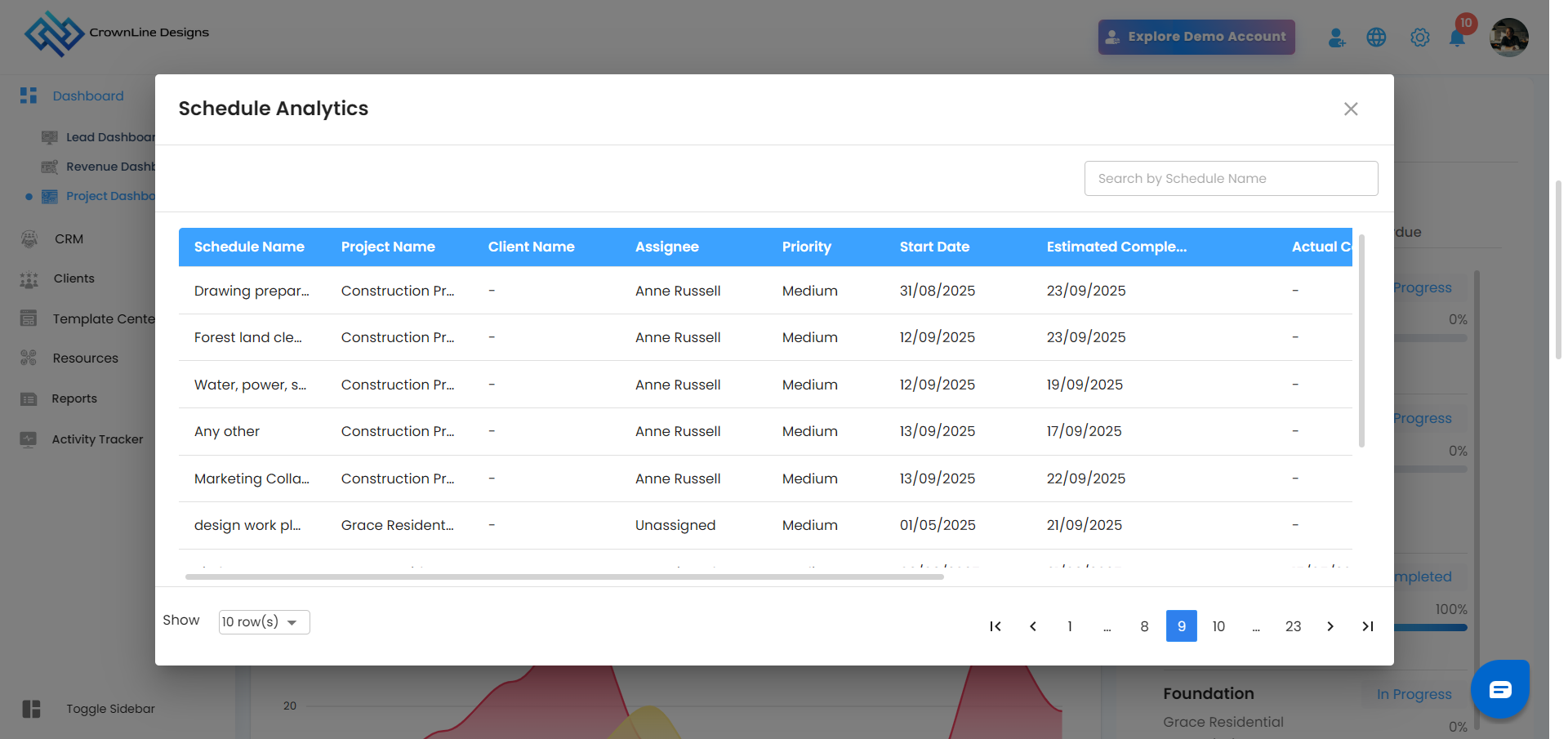The width and height of the screenshot is (1568, 739).
Task: Sort by Schedule Name column header
Action: coord(249,247)
